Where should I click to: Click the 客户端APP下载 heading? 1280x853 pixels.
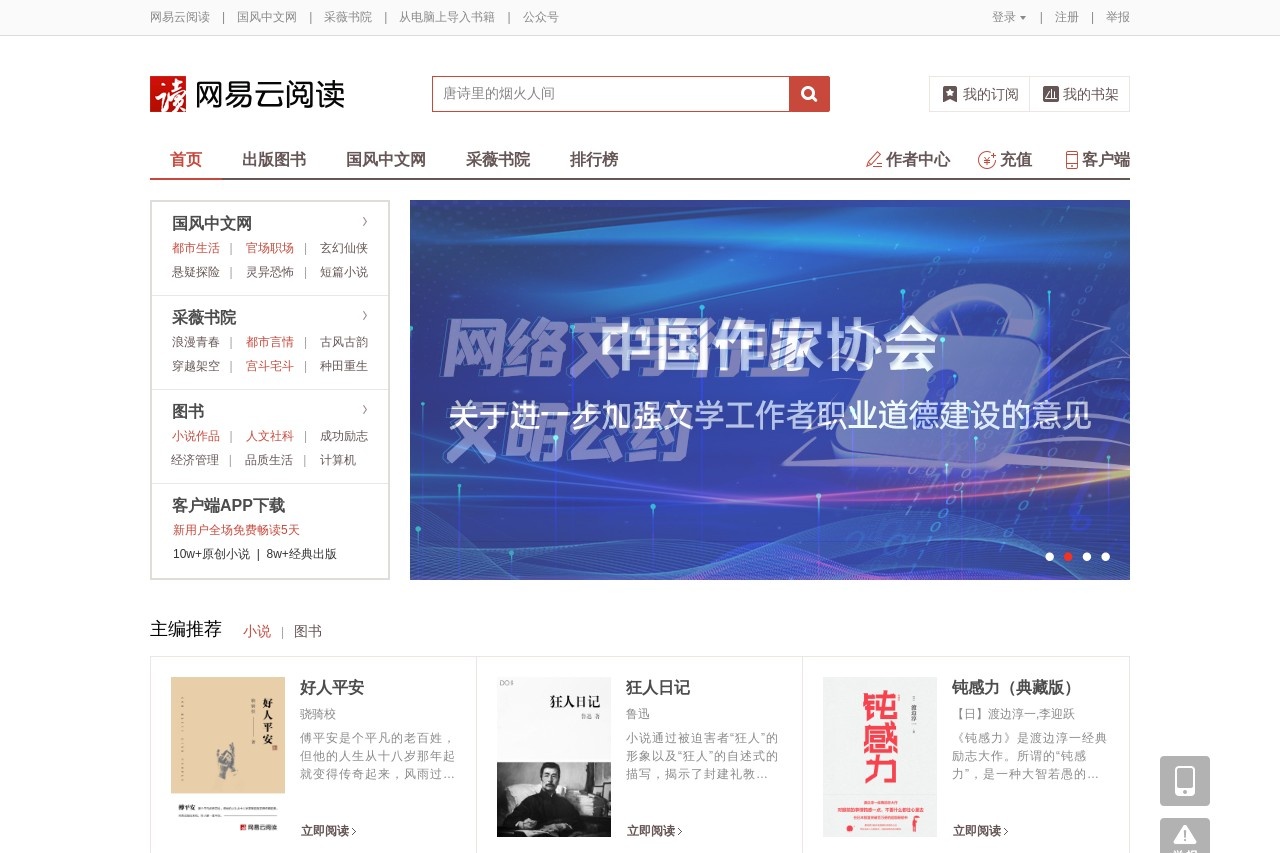(228, 505)
